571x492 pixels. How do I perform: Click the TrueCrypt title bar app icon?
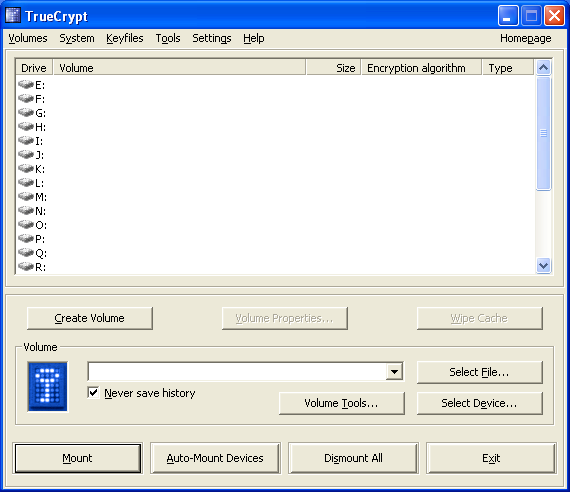[x=13, y=16]
